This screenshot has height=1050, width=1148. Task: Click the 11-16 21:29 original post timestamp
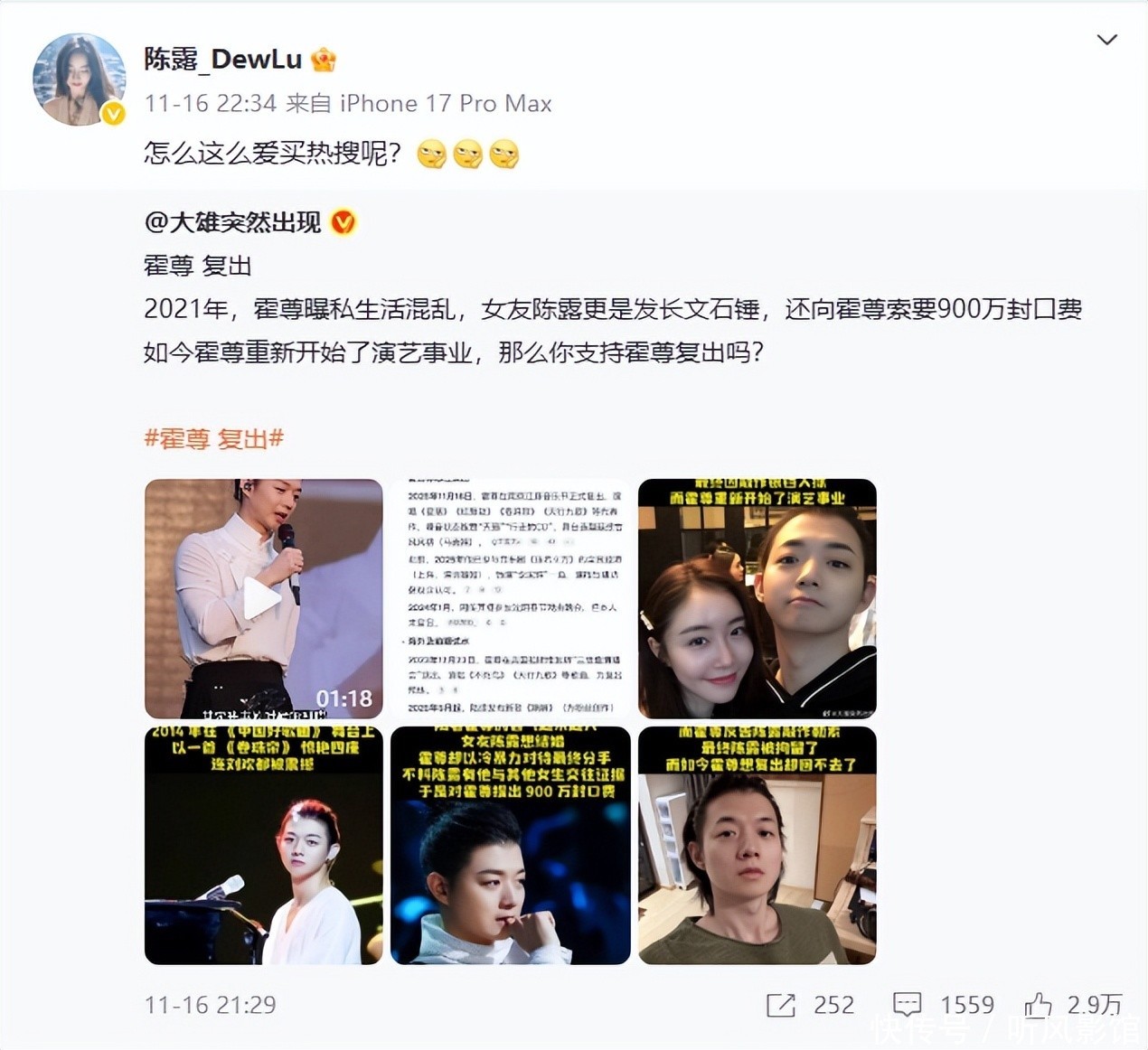[x=211, y=1005]
